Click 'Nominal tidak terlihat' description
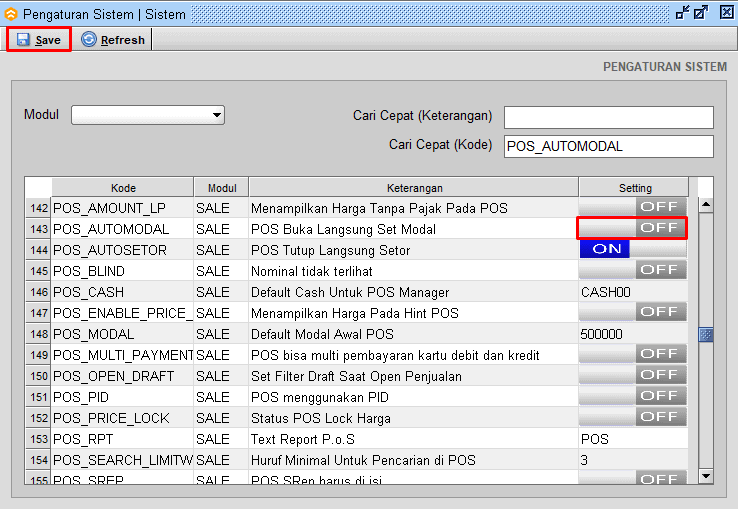This screenshot has height=509, width=738. point(312,271)
